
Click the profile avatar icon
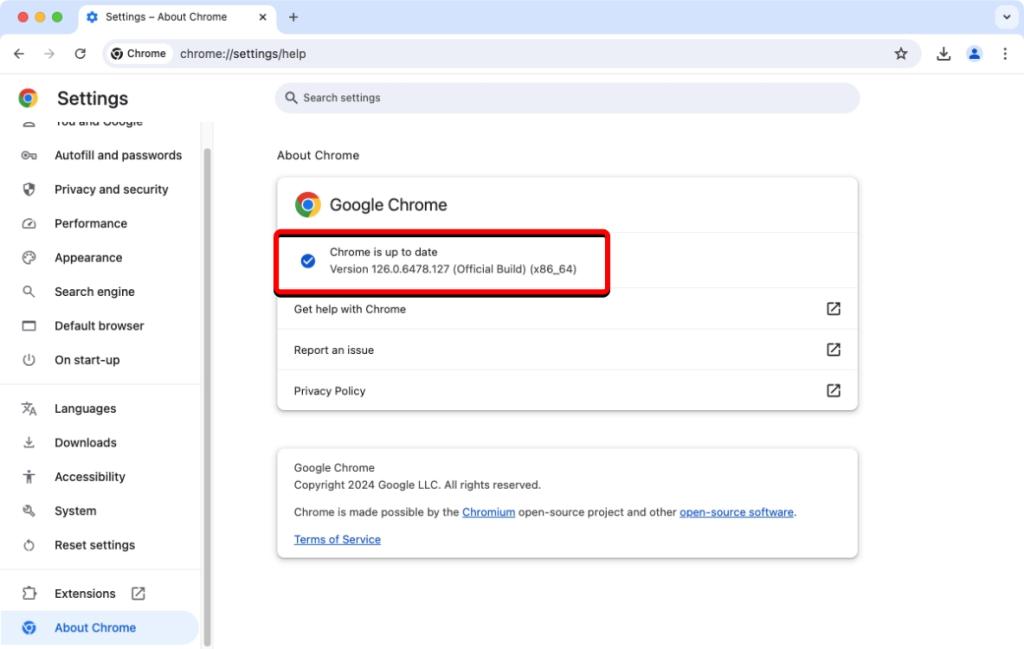[975, 53]
